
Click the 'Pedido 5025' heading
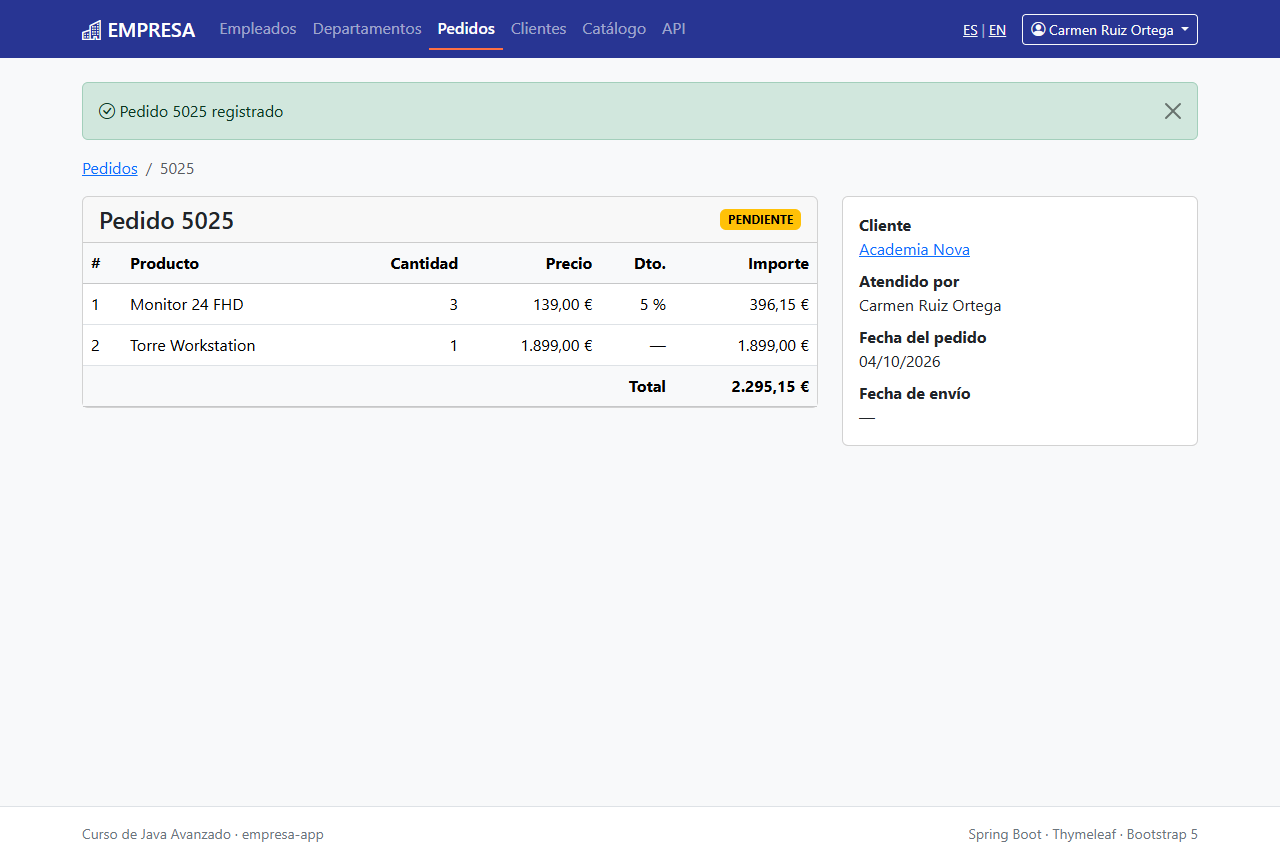point(166,221)
